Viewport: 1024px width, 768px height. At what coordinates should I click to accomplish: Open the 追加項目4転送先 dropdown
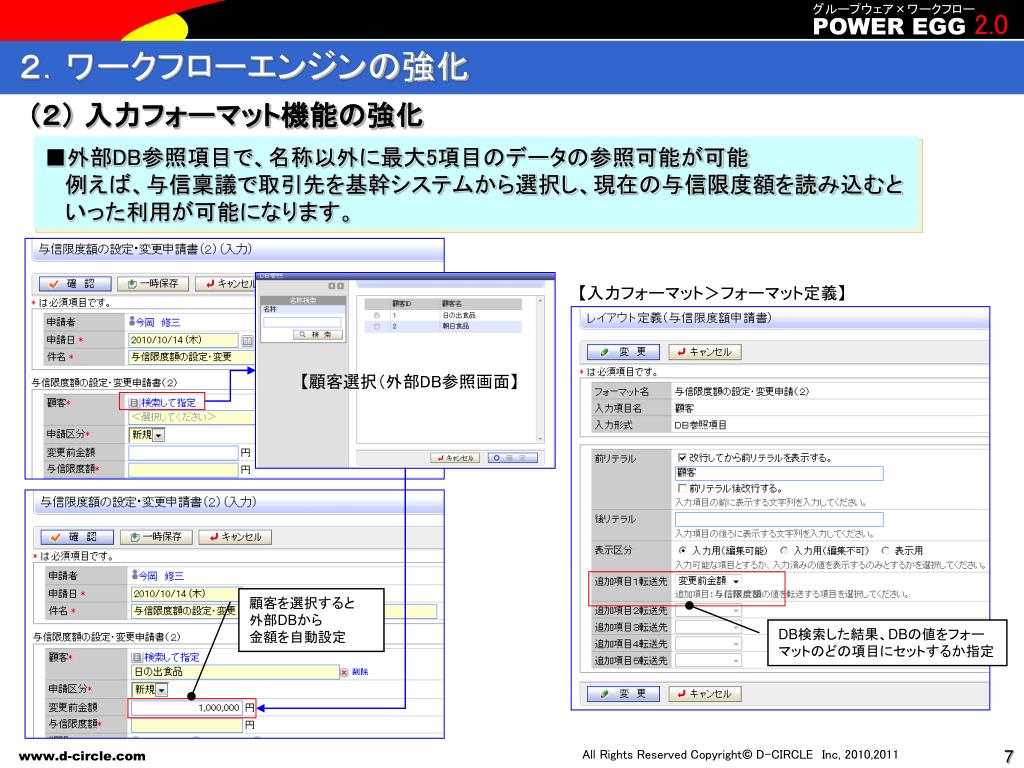708,644
